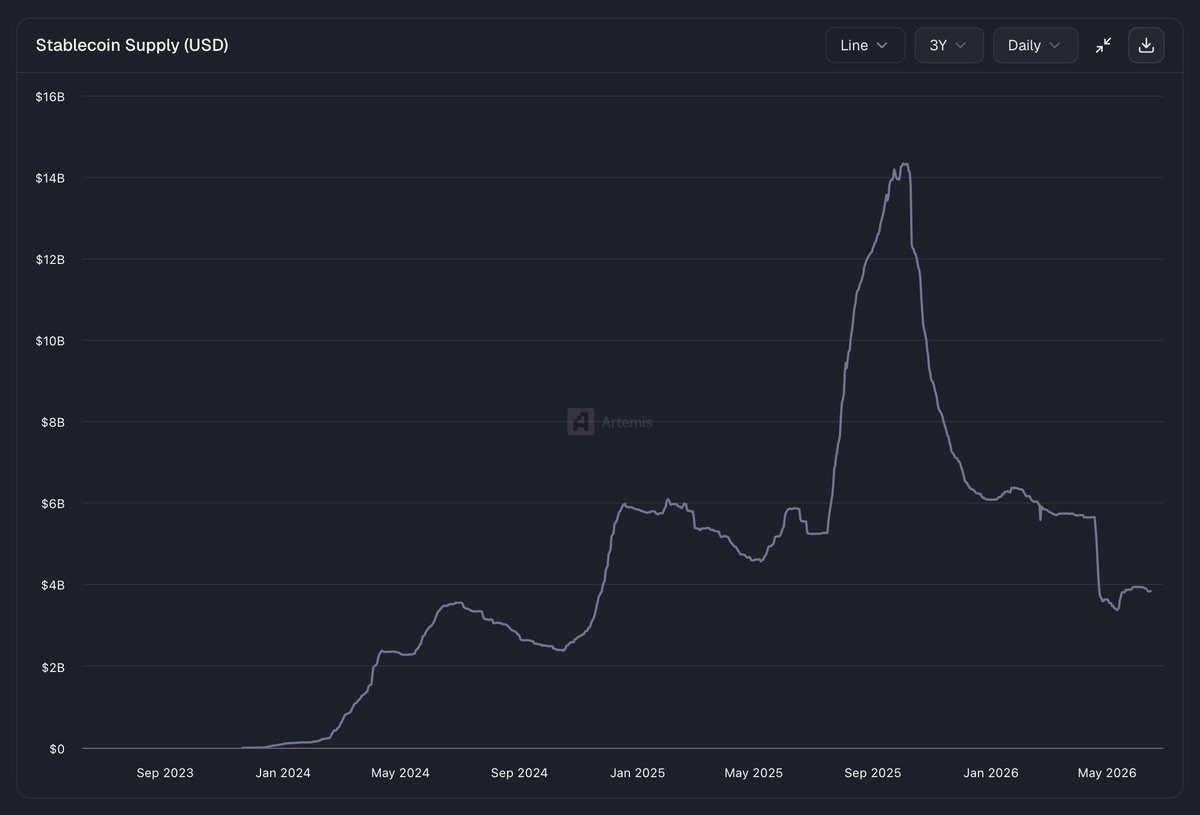Click the Artemis watermark logo

580,422
